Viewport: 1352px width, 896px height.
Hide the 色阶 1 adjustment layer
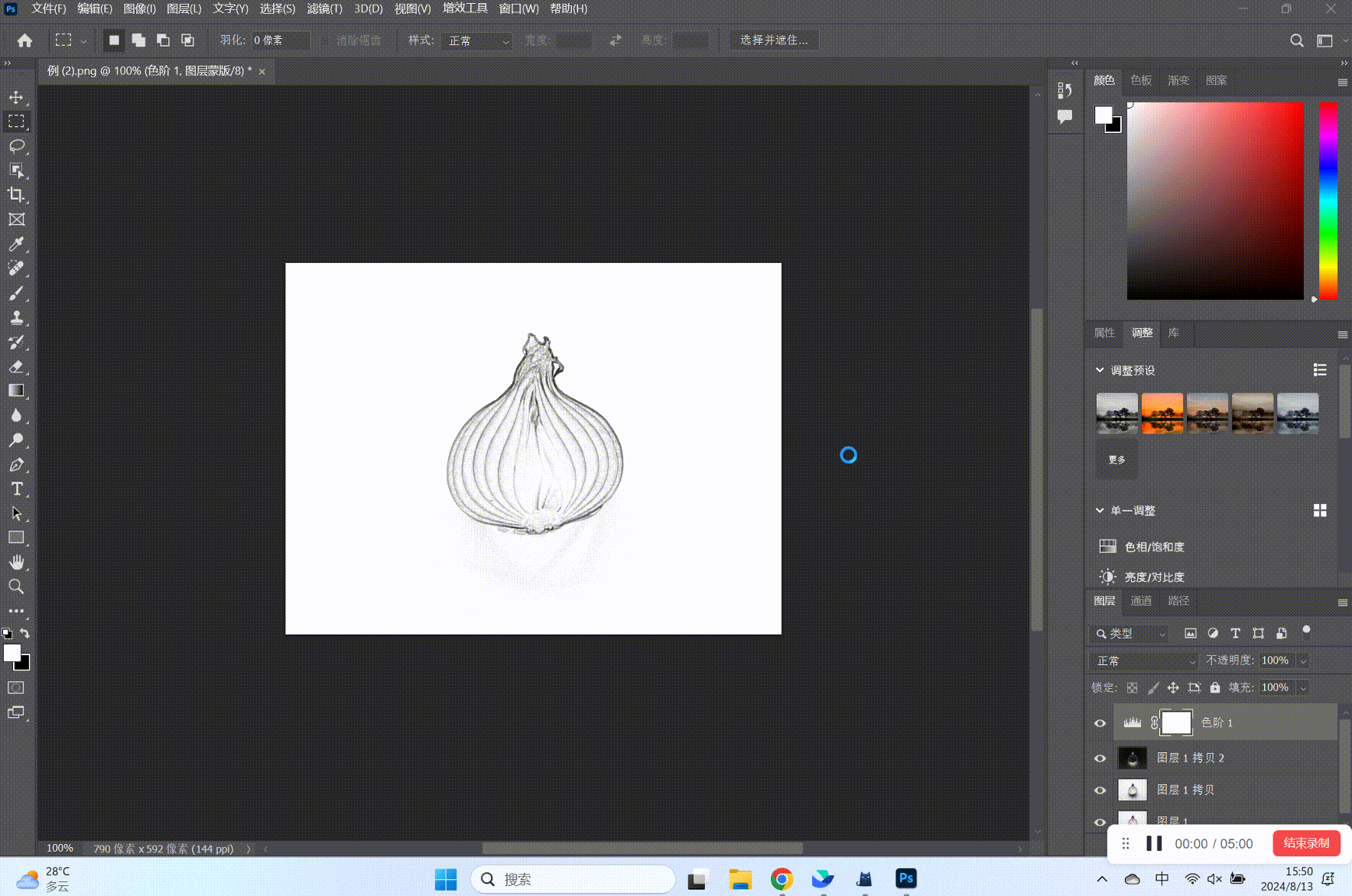(x=1100, y=723)
